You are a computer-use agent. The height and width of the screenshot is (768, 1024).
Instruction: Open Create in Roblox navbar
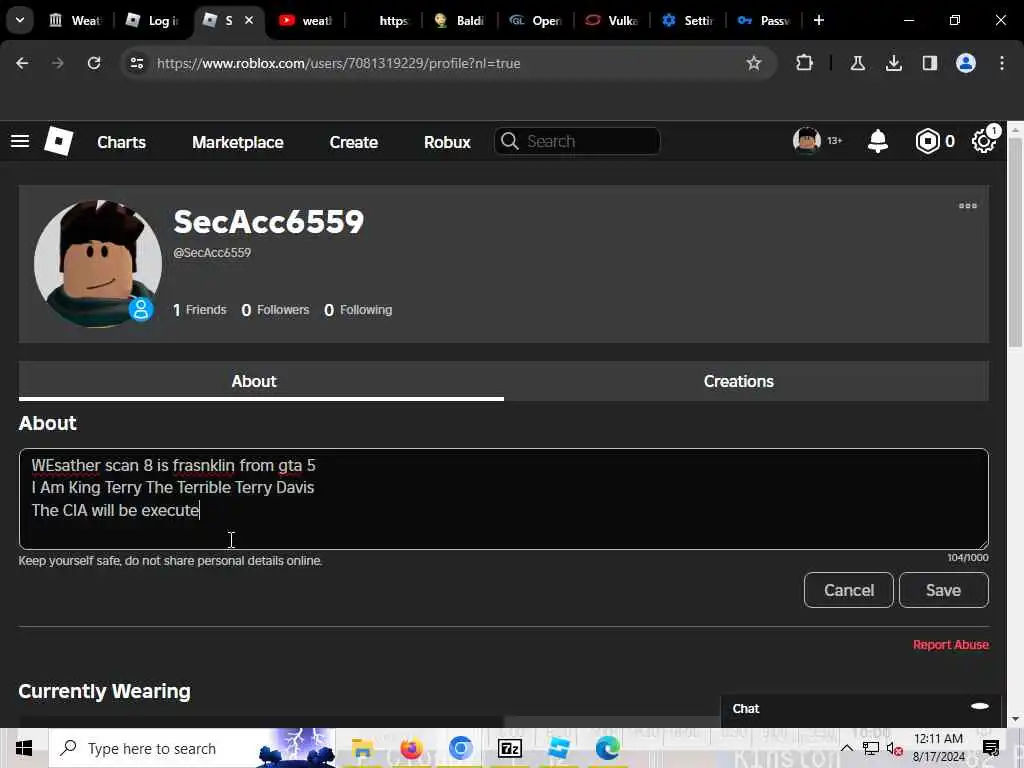click(353, 142)
